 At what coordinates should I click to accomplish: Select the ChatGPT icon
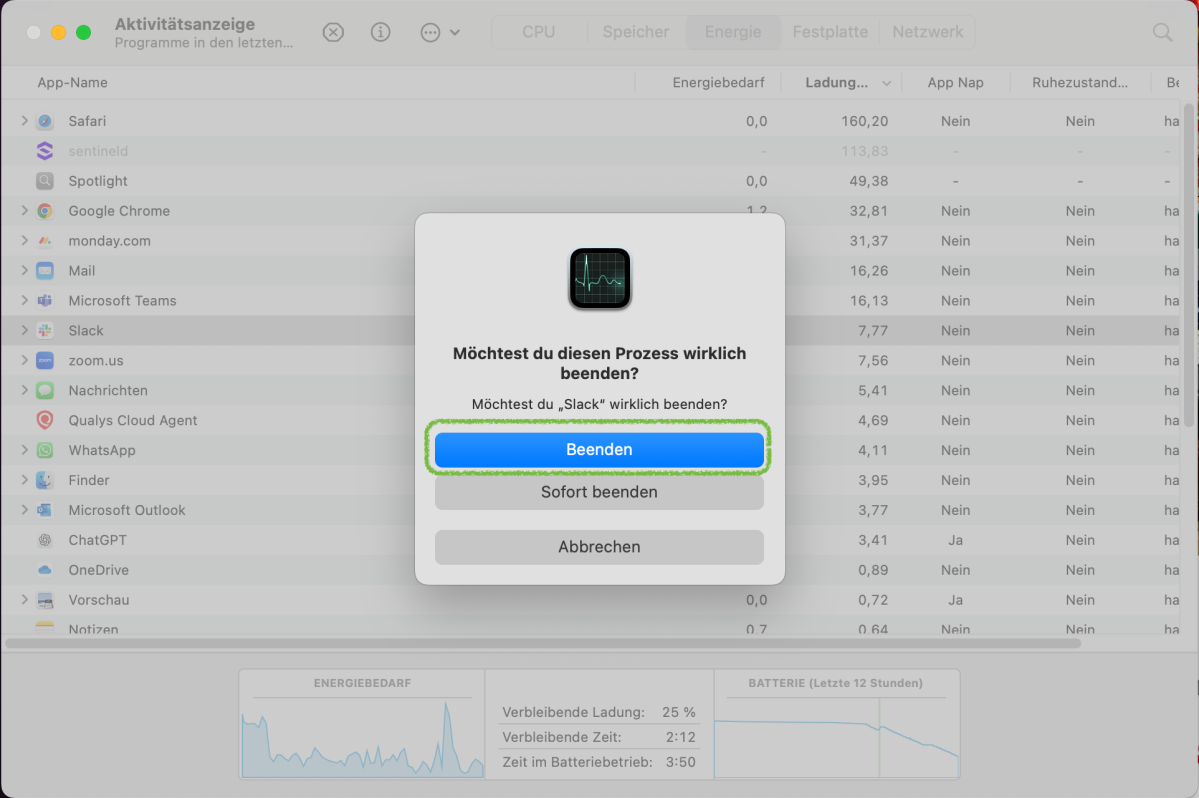click(45, 540)
